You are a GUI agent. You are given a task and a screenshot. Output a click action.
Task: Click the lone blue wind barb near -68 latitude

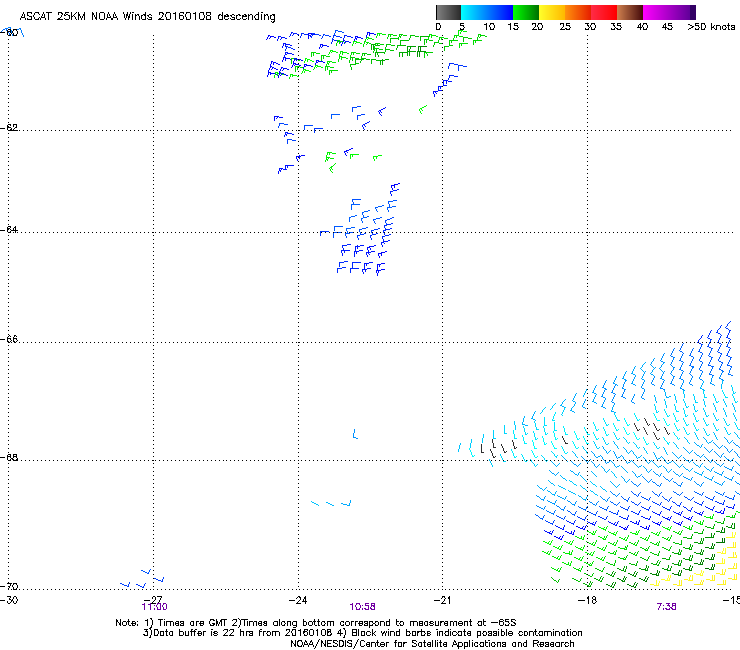[355, 434]
